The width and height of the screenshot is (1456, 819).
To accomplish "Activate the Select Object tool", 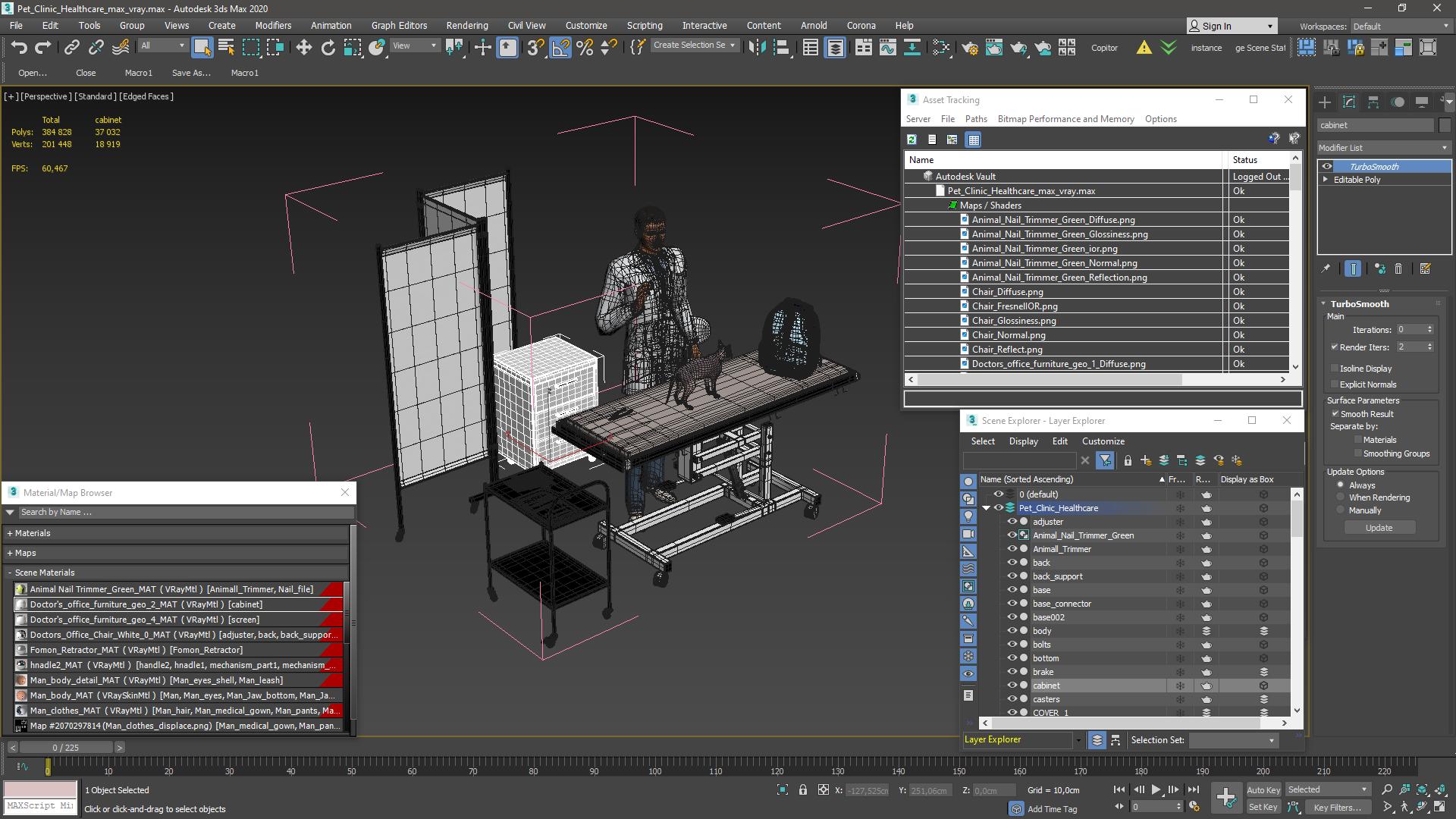I will (202, 48).
